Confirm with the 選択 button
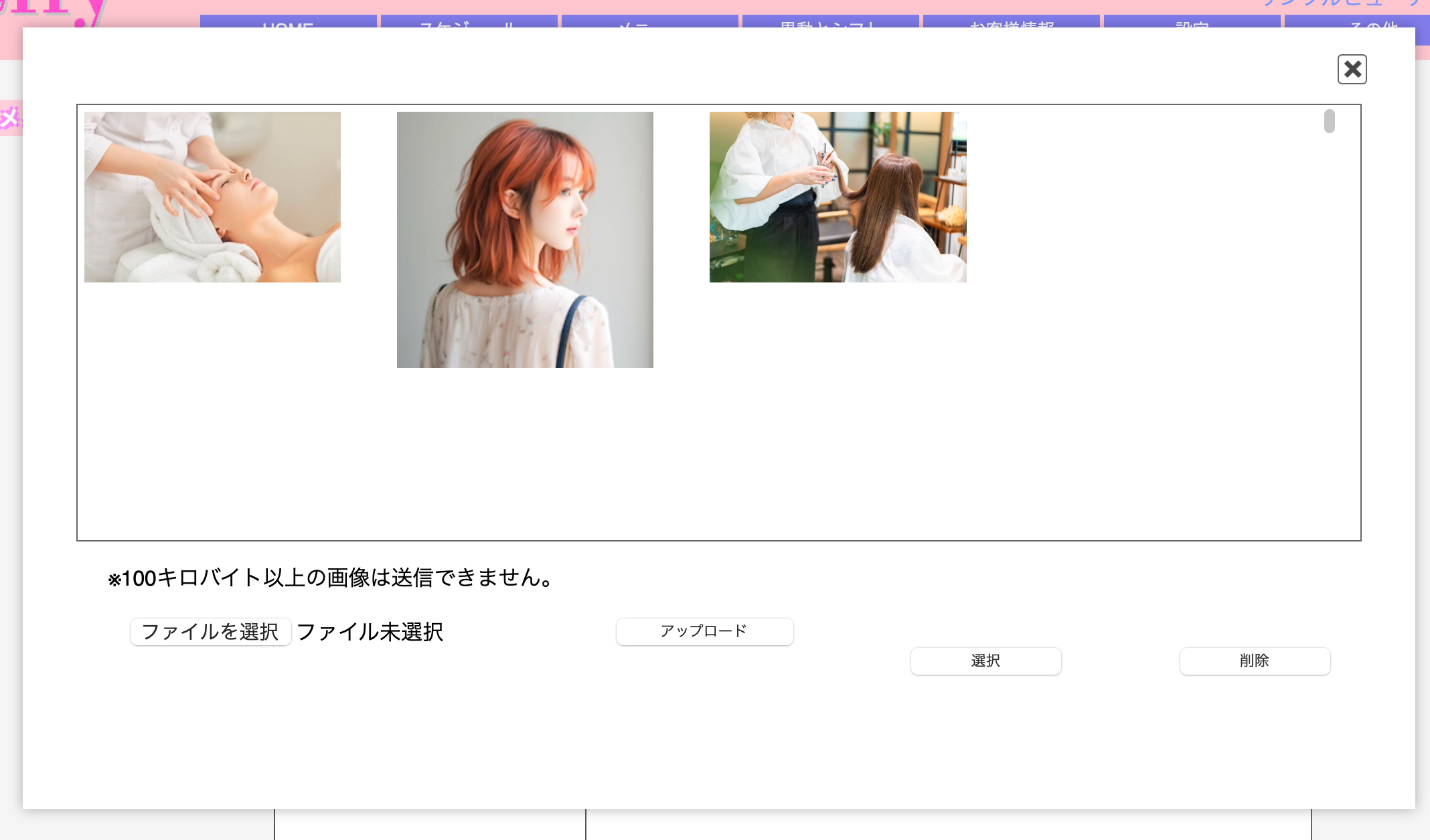This screenshot has height=840, width=1430. coord(985,661)
